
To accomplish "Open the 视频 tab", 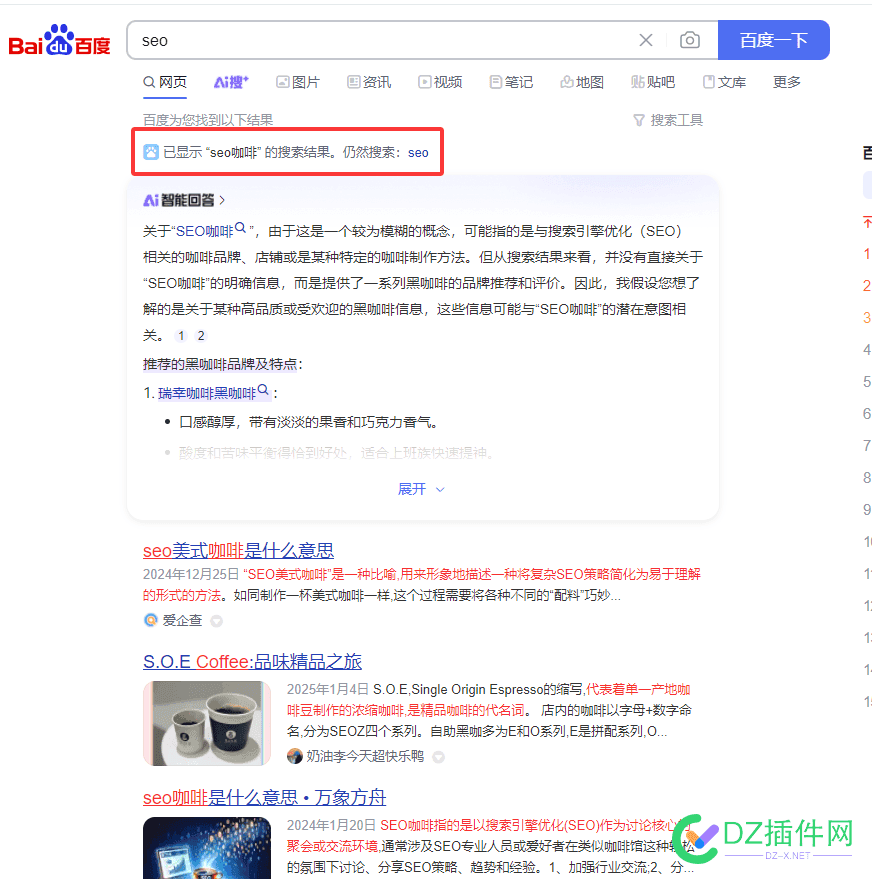I will tap(440, 82).
